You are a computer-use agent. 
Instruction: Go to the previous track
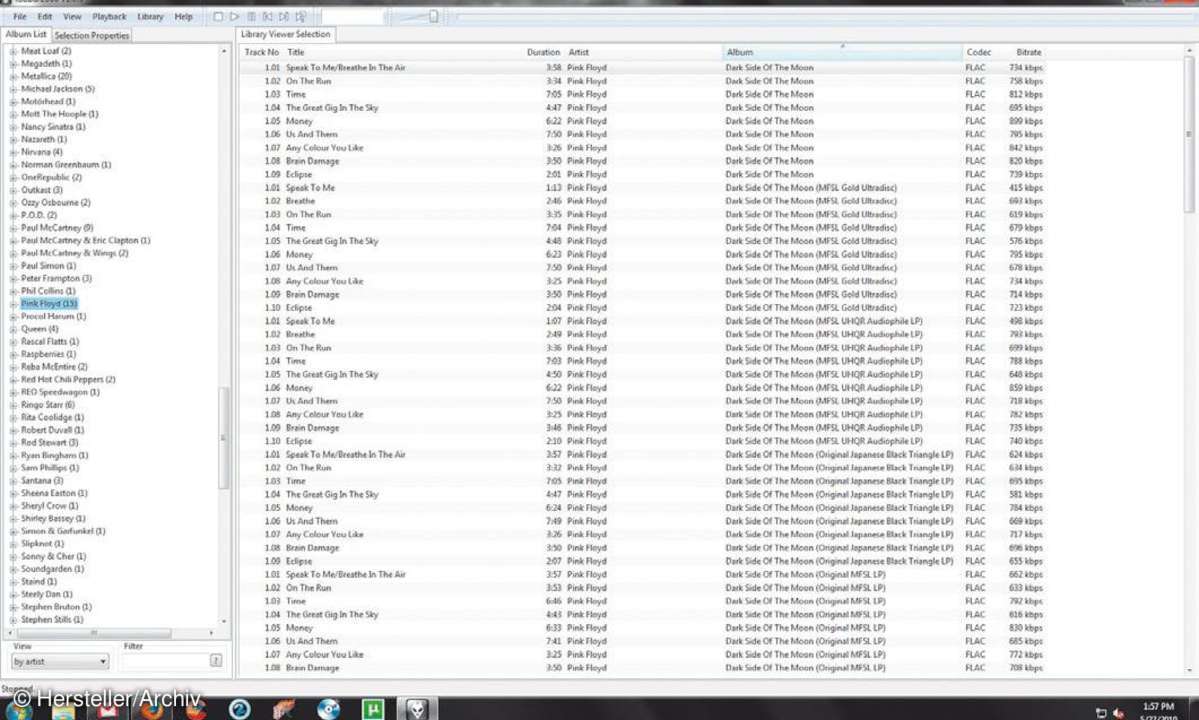click(x=268, y=16)
